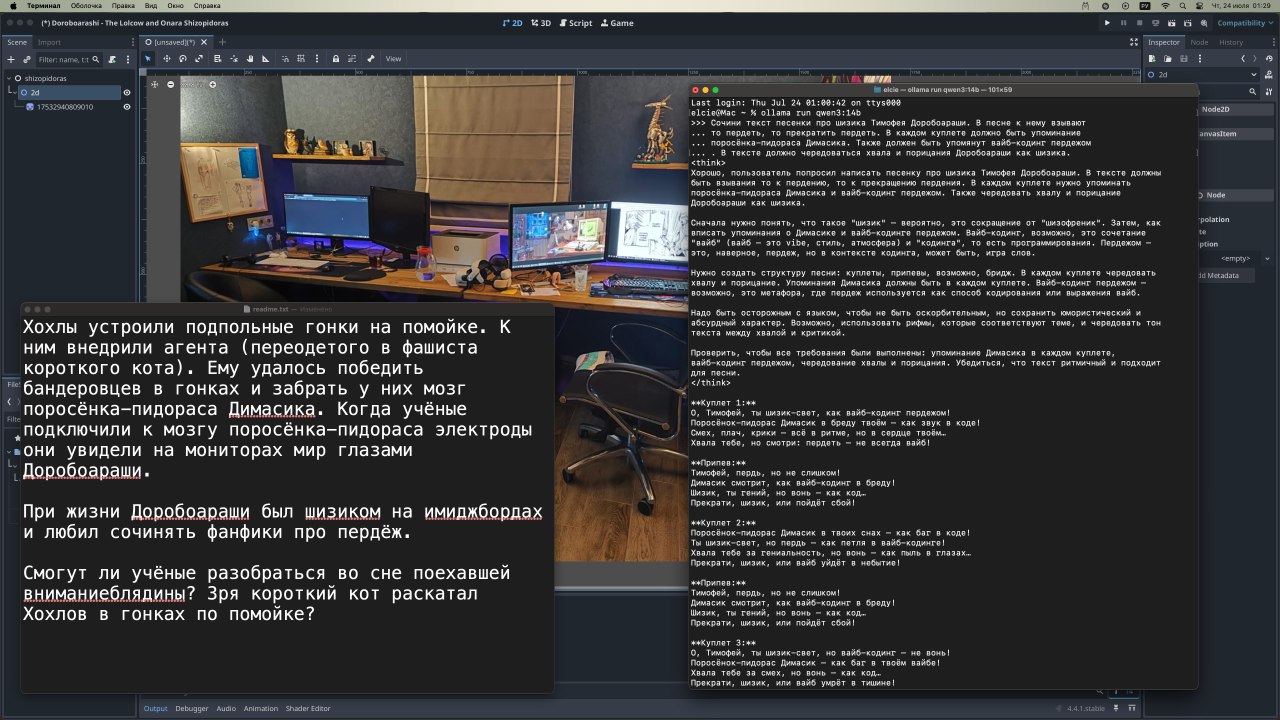Open the View menu in viewport toolbar
Screen dimensions: 1280x720
point(393,59)
